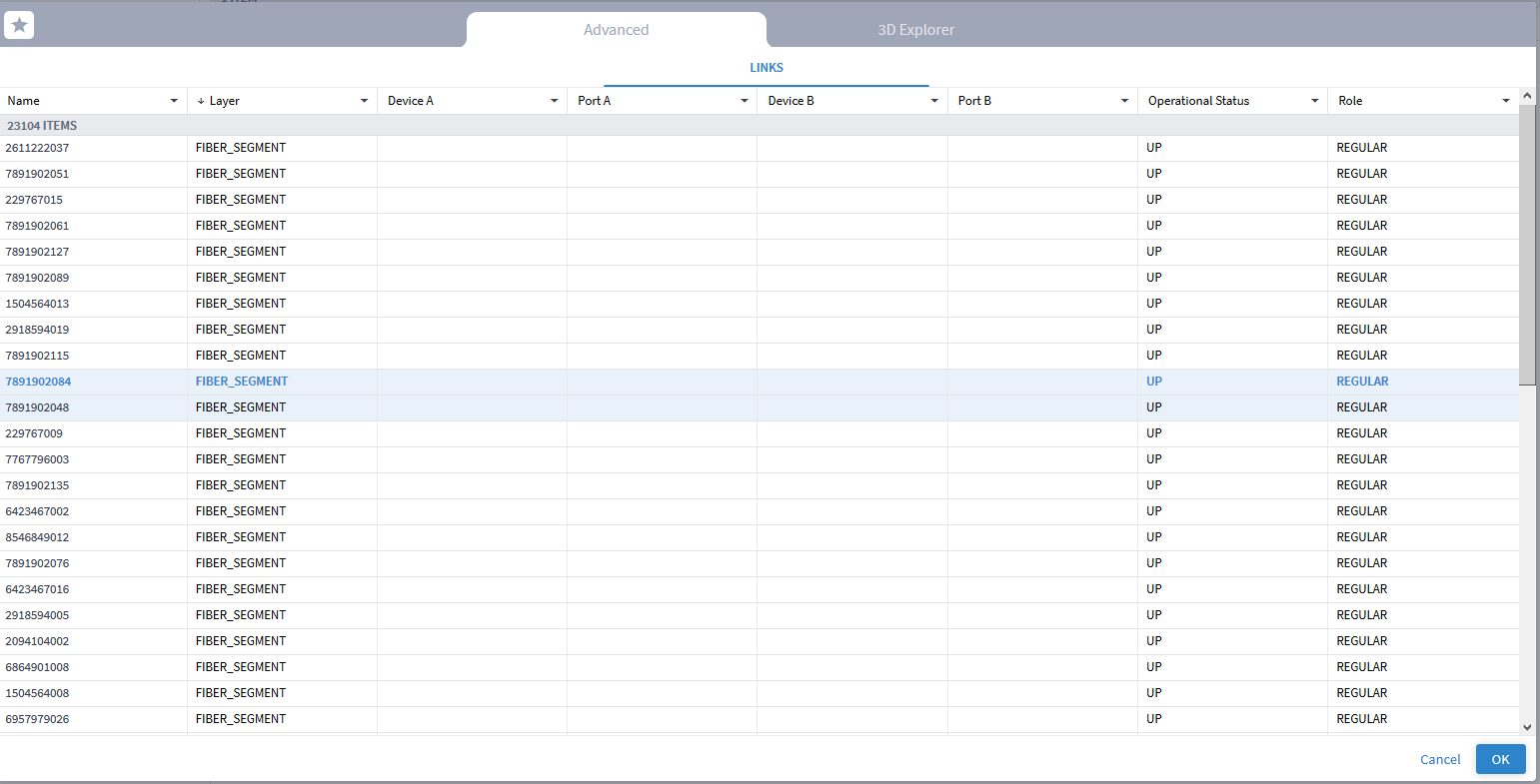Confirm with the OK button
Screen dimensions: 1540x784
coord(1500,759)
